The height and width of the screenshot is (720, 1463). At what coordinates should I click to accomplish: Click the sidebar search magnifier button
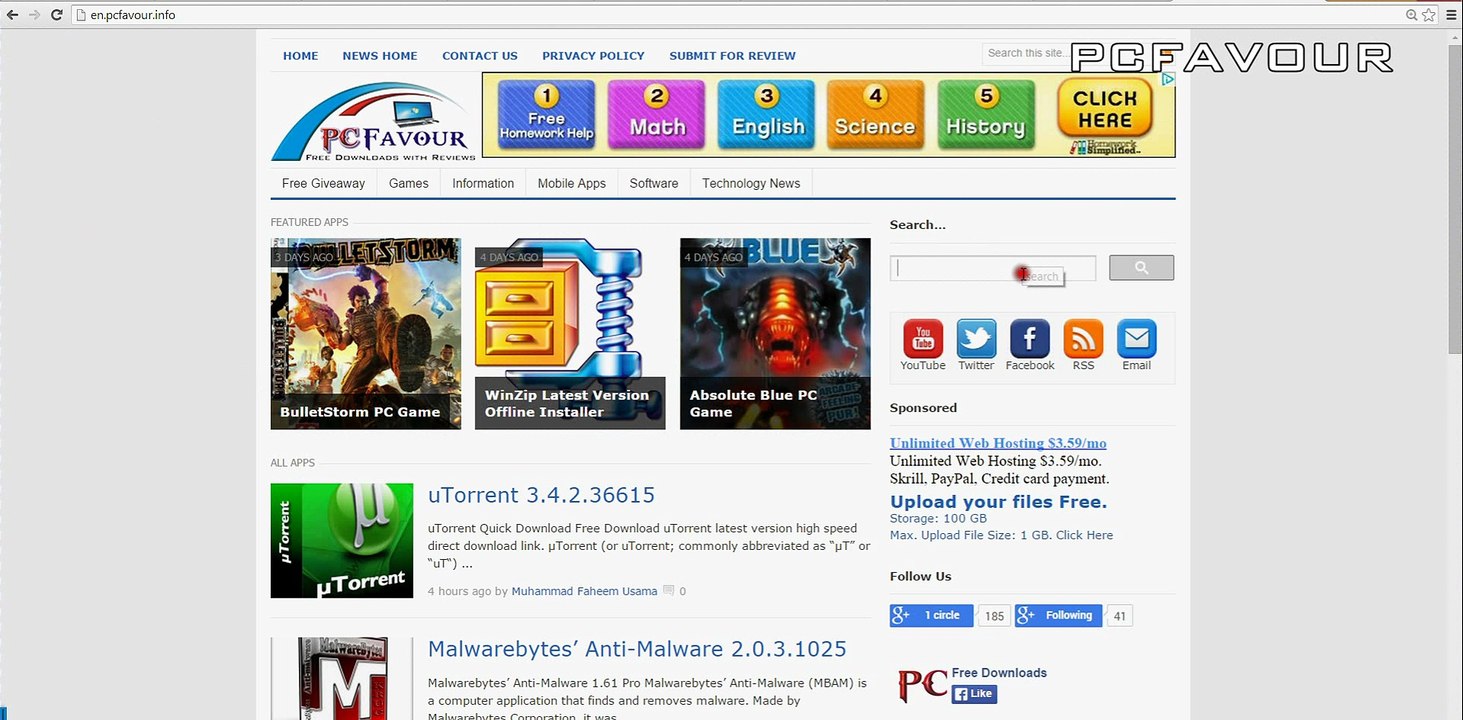1141,268
